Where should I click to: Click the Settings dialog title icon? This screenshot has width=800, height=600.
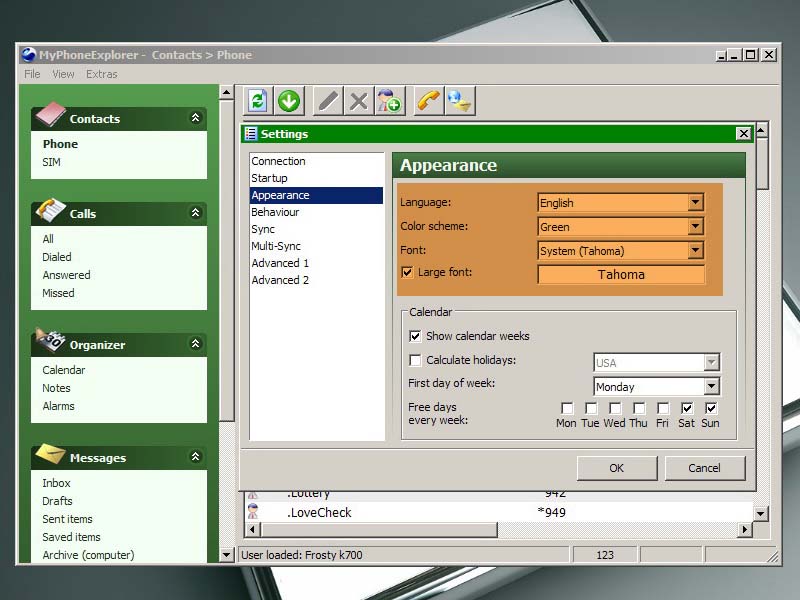coord(251,134)
